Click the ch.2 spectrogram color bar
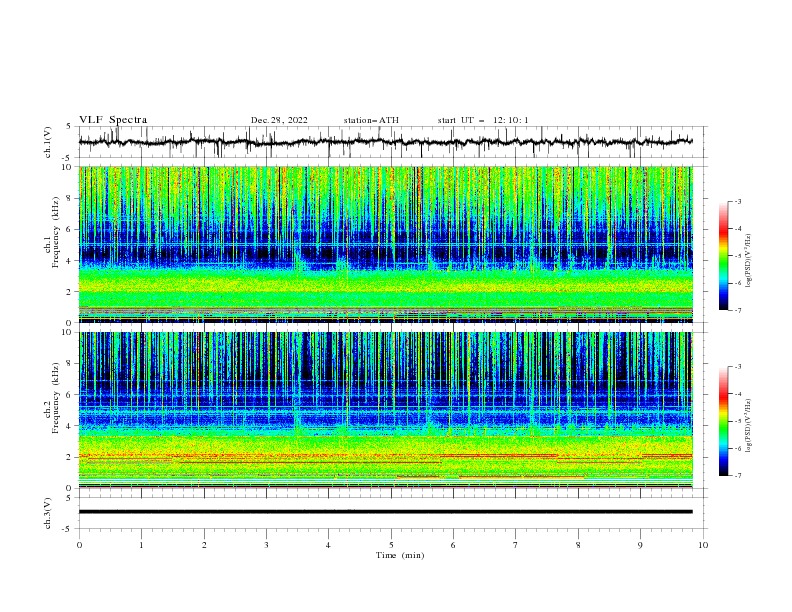Screen dimensions: 792x612 click(723, 421)
